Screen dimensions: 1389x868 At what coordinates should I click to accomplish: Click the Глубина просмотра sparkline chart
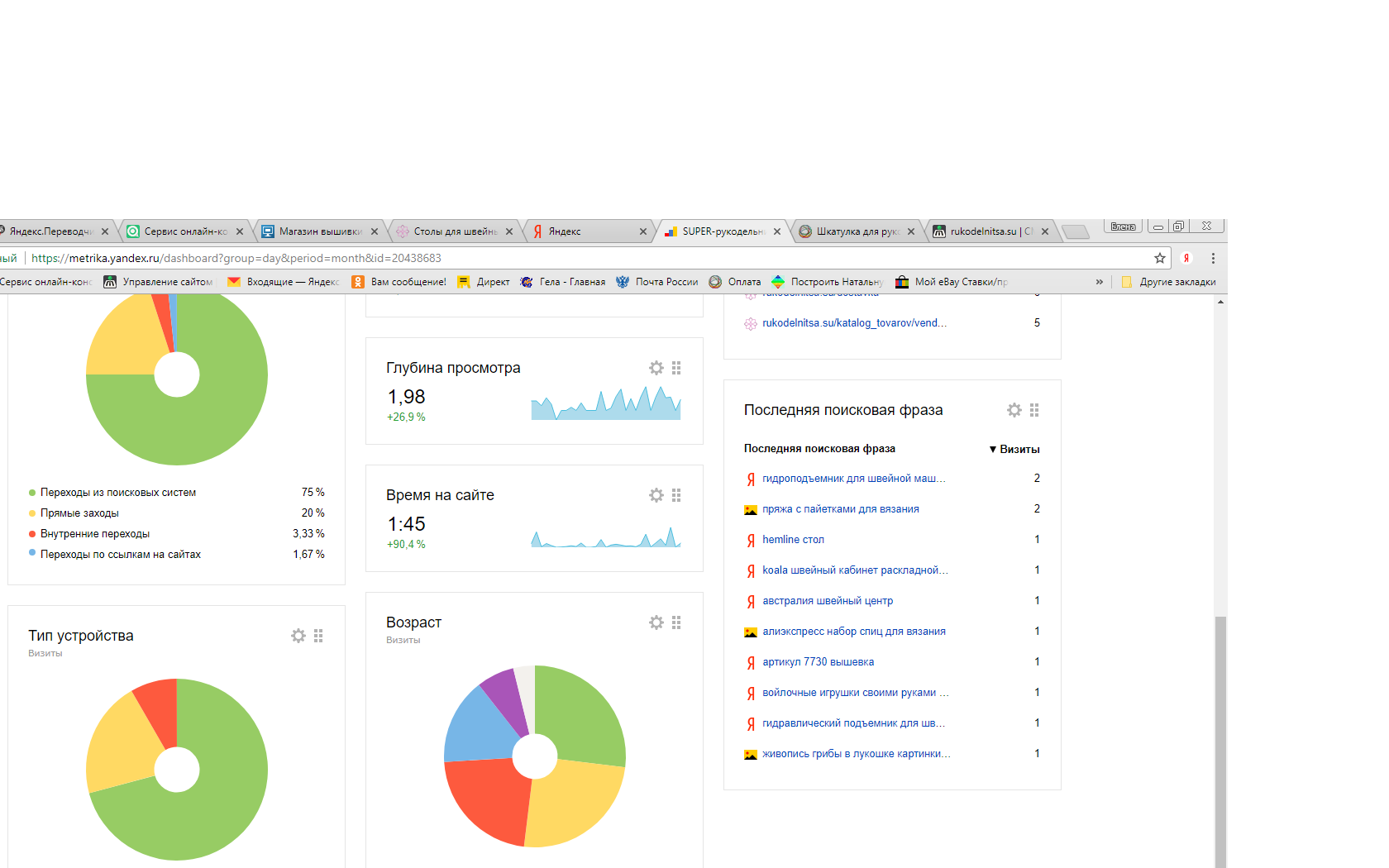(606, 403)
